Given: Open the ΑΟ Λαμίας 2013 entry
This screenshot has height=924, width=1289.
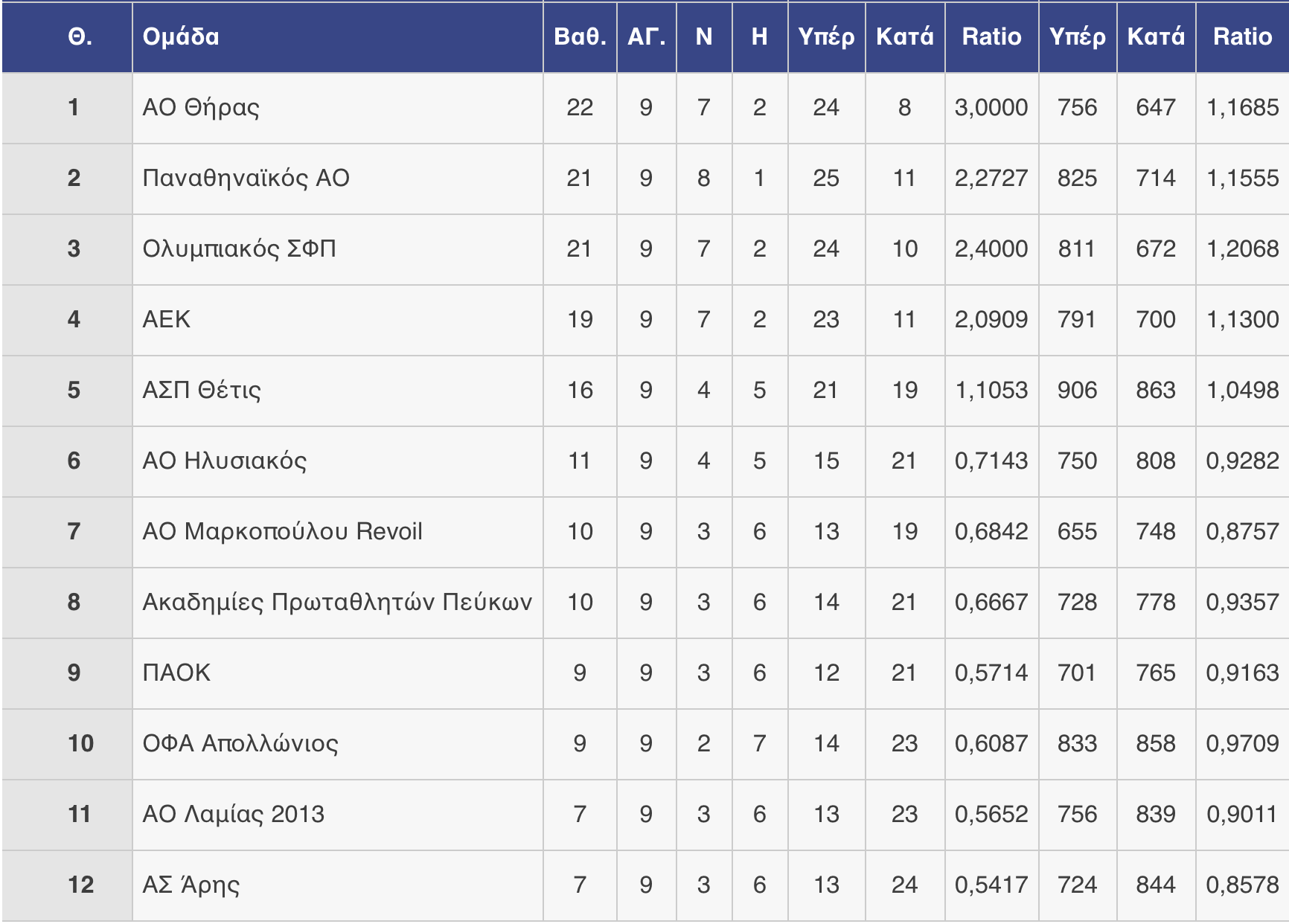Looking at the screenshot, I should point(233,815).
